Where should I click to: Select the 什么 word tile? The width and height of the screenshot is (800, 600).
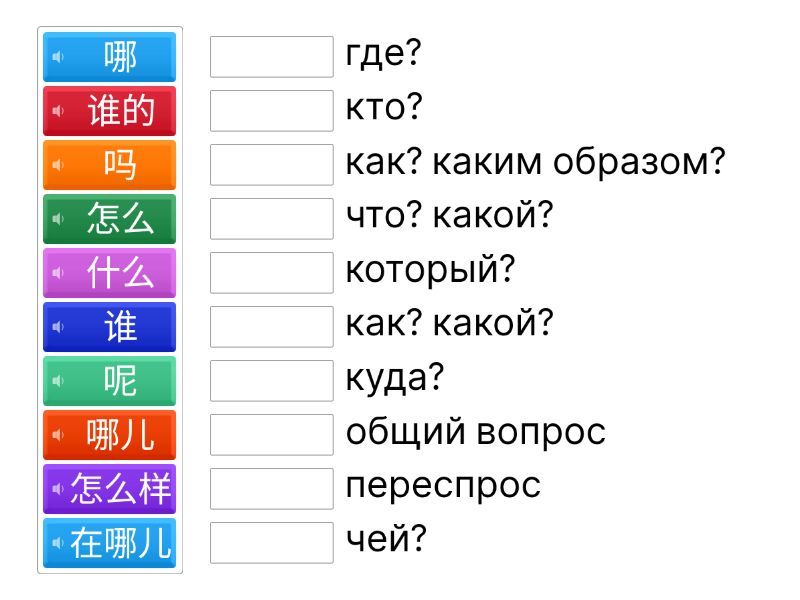coord(120,273)
